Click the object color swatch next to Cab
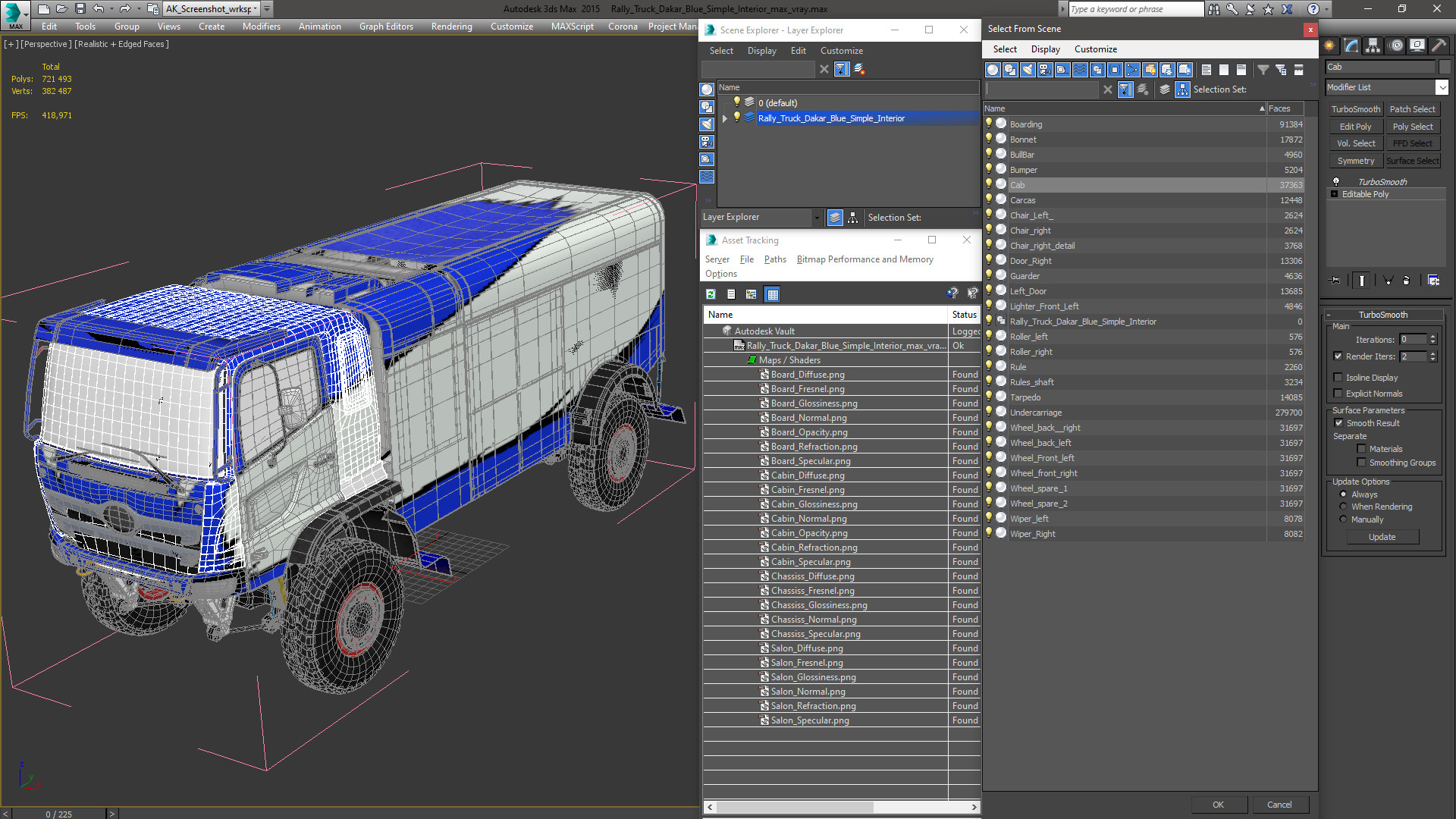Screen dimensions: 1456x819 coord(1445,67)
